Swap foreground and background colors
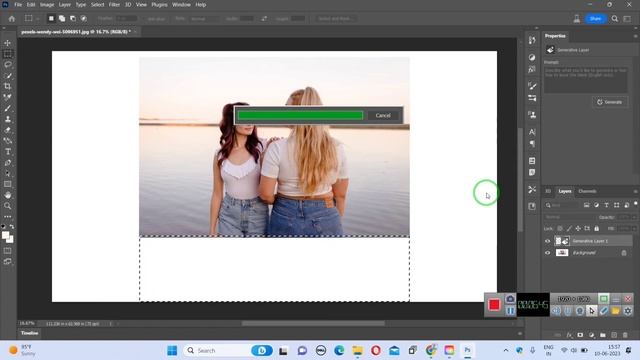Screen dimensions: 640x360 [12, 227]
